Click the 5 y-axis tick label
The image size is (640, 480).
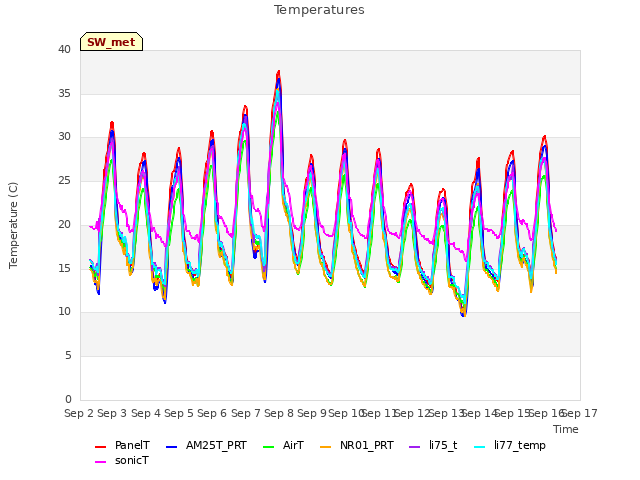68,356
